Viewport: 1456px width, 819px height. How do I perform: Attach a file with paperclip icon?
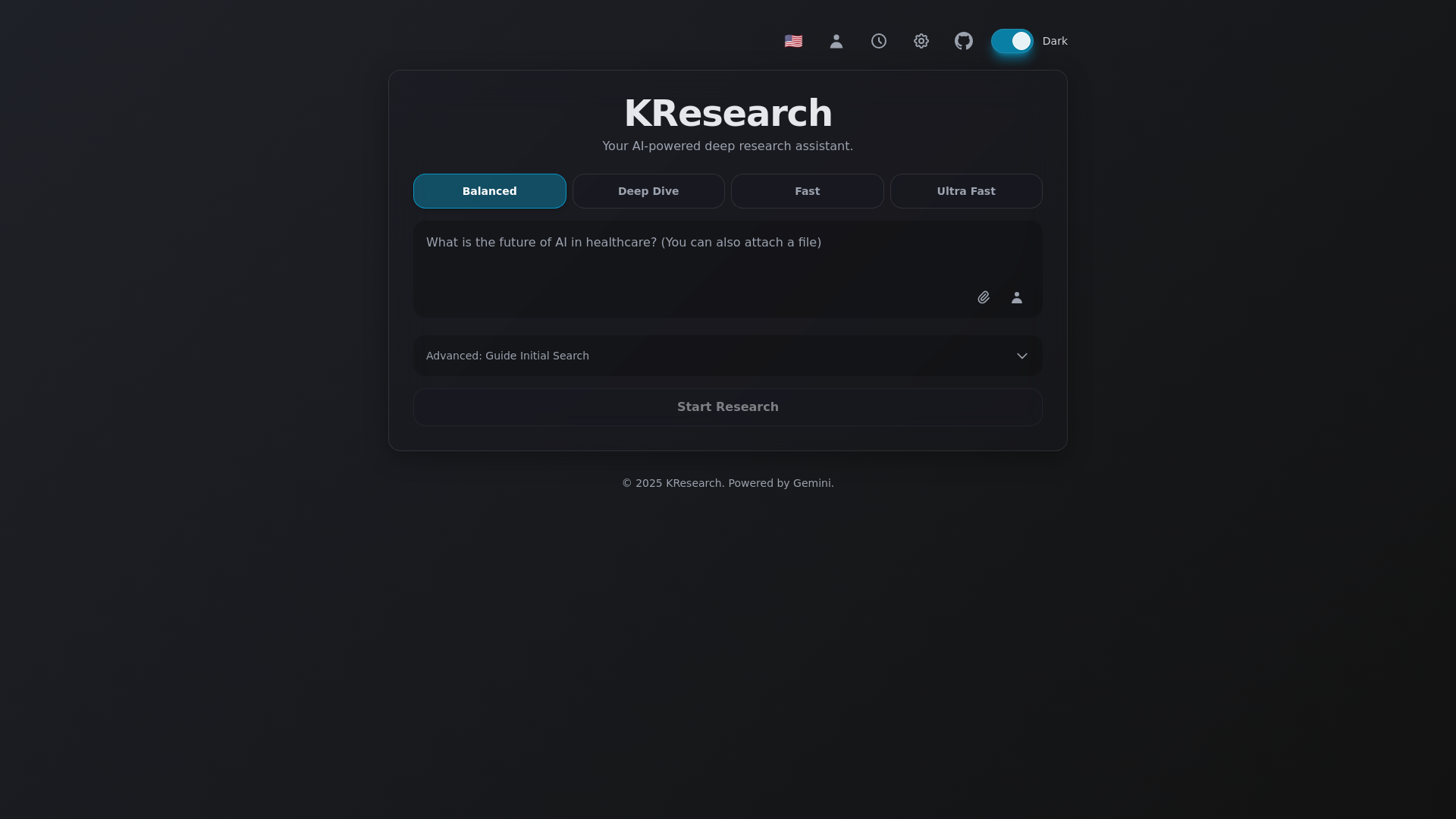pyautogui.click(x=984, y=298)
